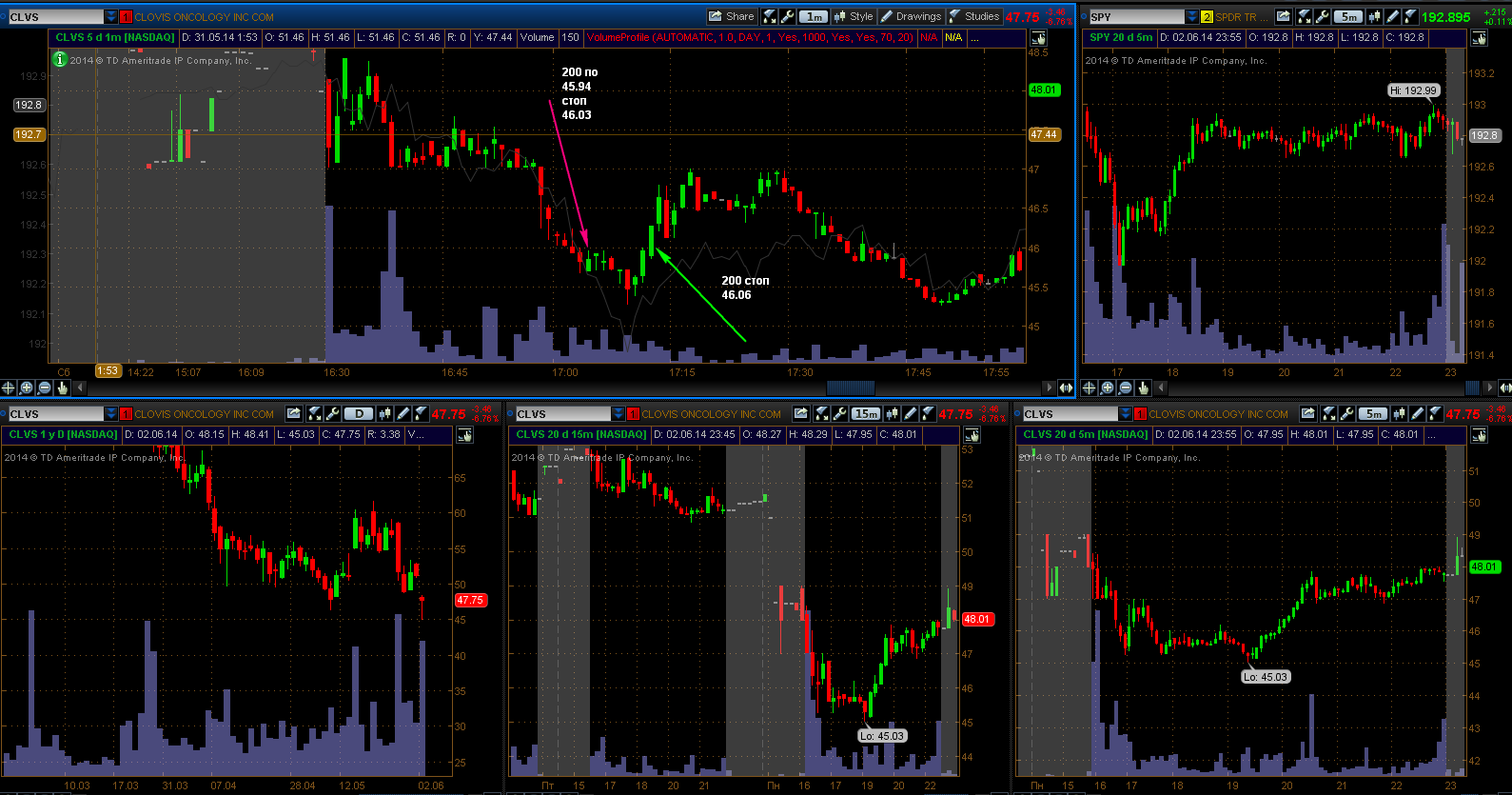The image size is (1512, 795).
Task: Select pan hand tool under CLVS 1m chart
Action: click(63, 388)
